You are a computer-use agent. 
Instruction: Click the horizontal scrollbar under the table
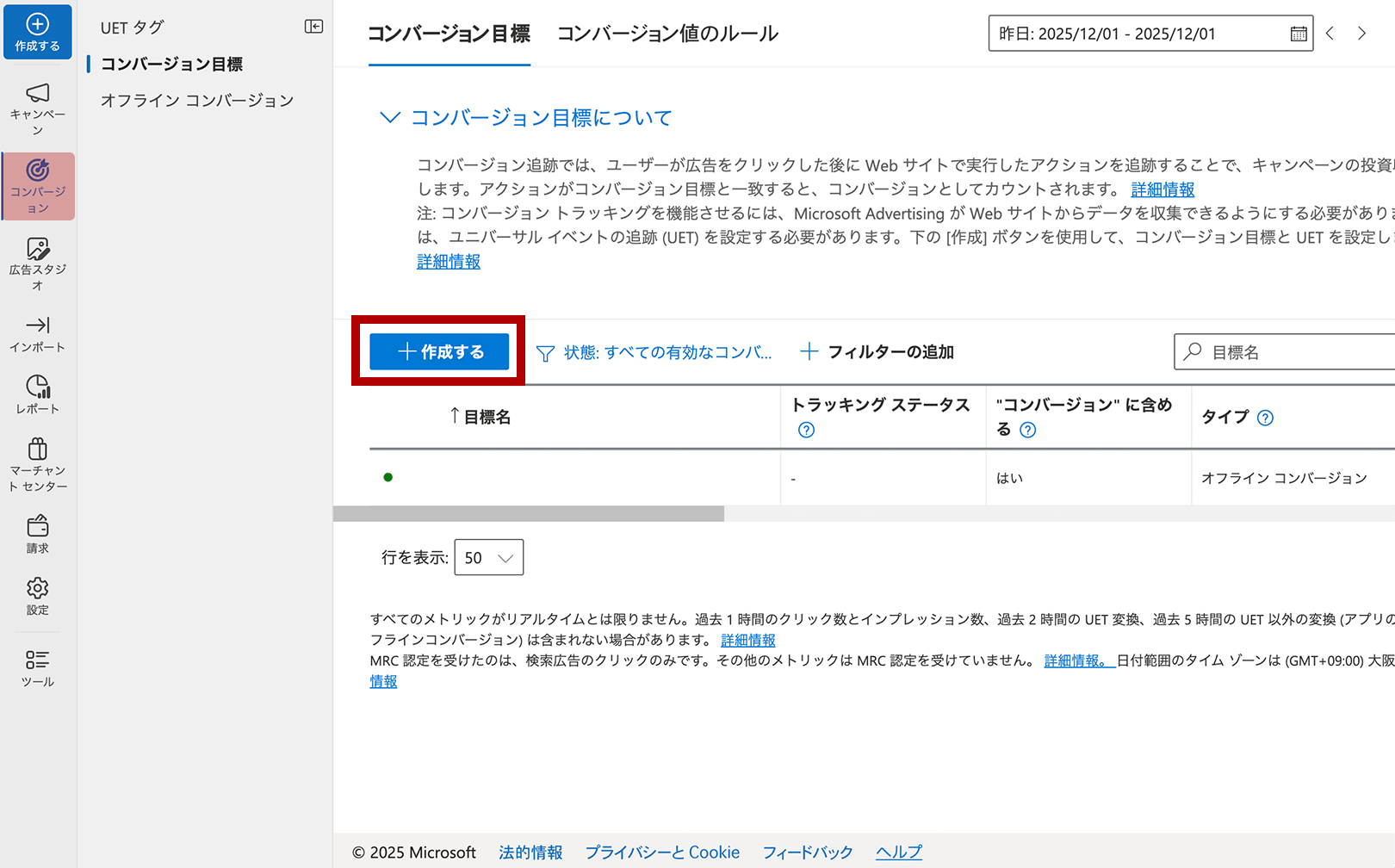click(528, 514)
